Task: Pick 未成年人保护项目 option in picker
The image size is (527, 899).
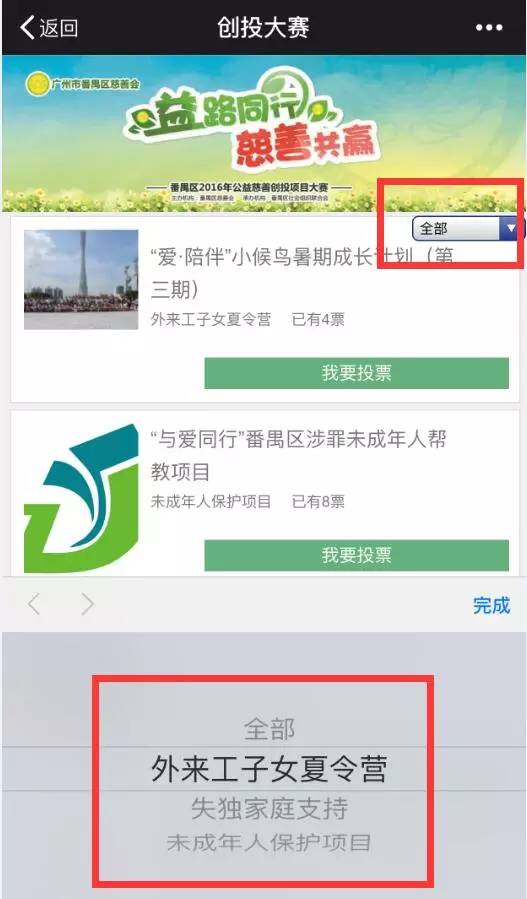Action: click(x=269, y=842)
